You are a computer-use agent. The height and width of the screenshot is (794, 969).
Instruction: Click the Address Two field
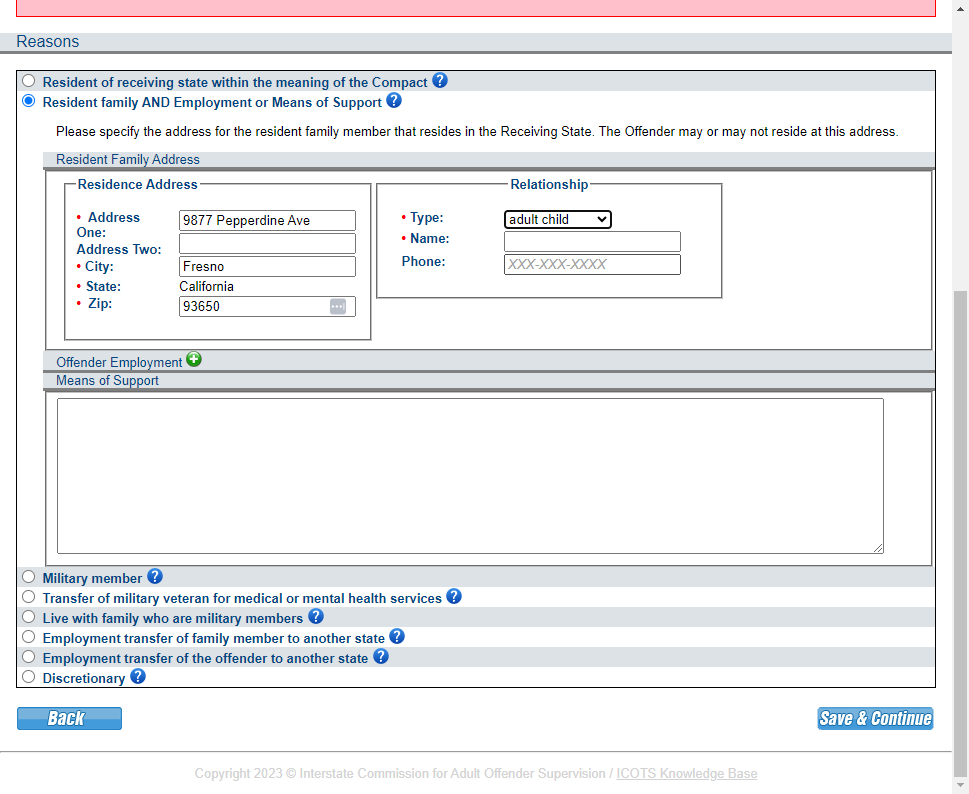tap(267, 243)
